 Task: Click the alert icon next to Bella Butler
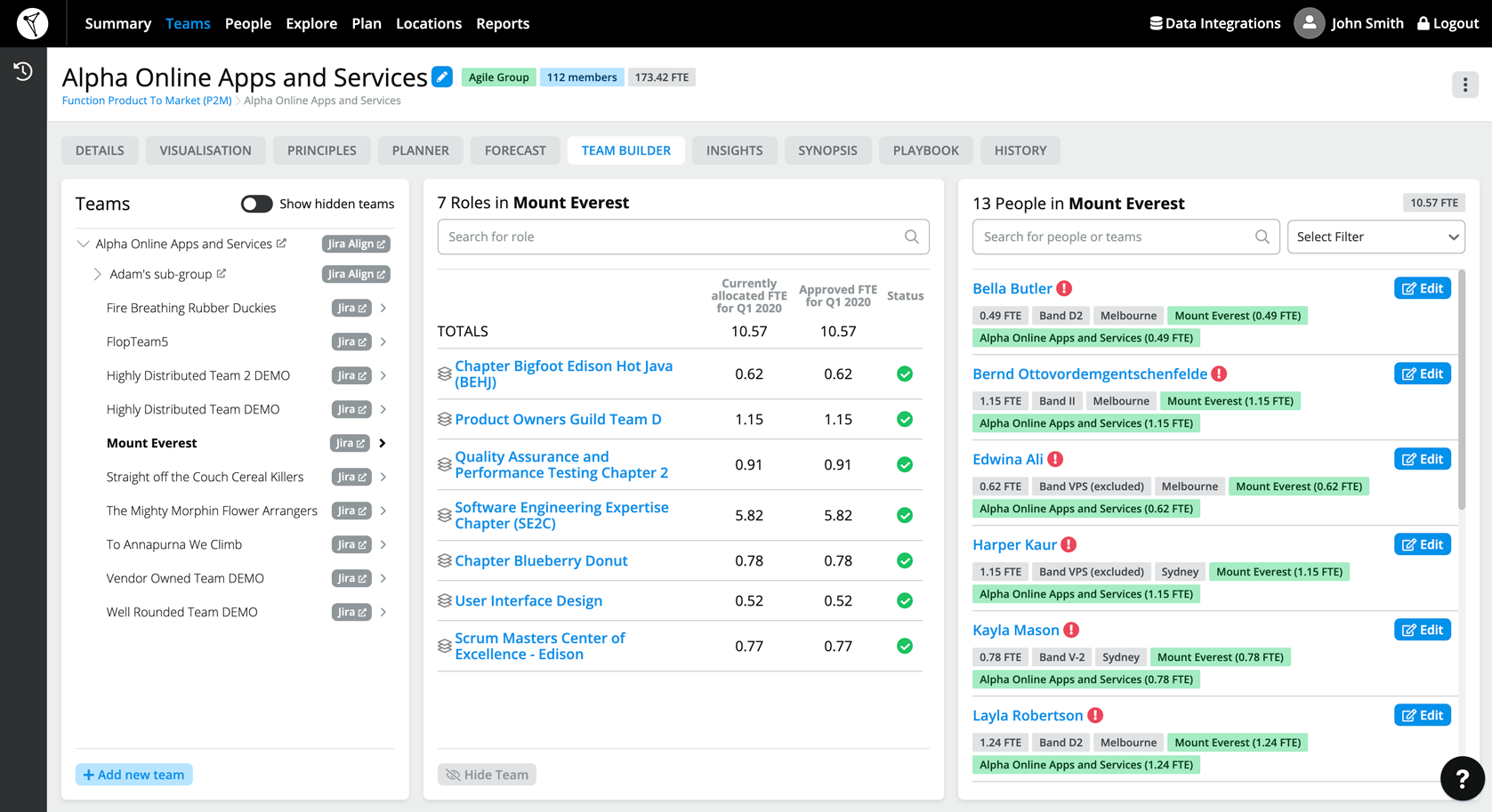click(x=1064, y=288)
